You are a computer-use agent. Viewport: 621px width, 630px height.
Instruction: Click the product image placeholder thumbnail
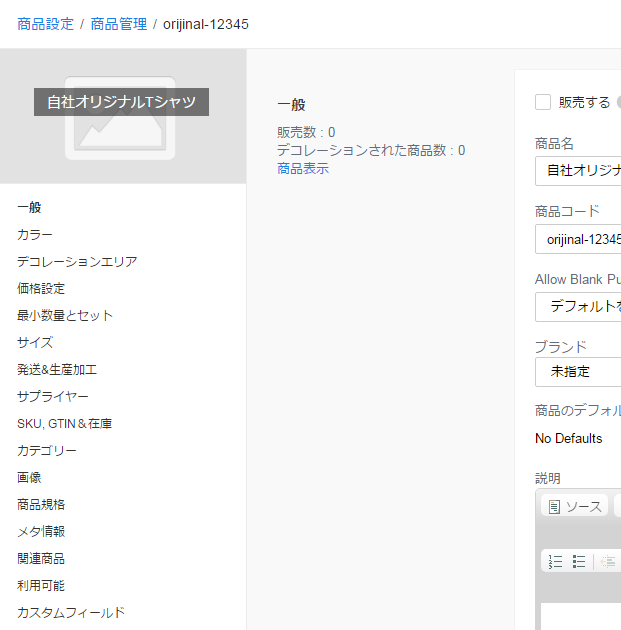[x=121, y=118]
